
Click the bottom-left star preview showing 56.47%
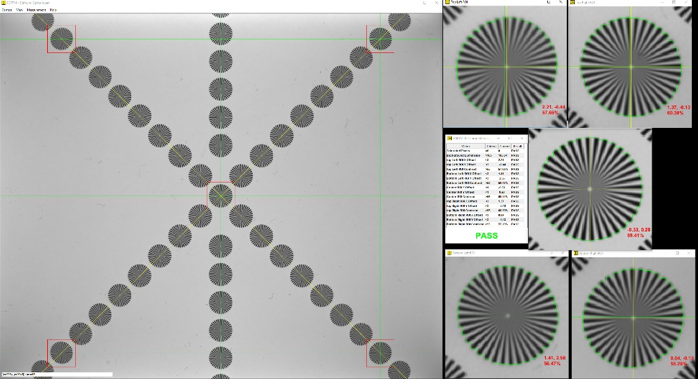(507, 317)
